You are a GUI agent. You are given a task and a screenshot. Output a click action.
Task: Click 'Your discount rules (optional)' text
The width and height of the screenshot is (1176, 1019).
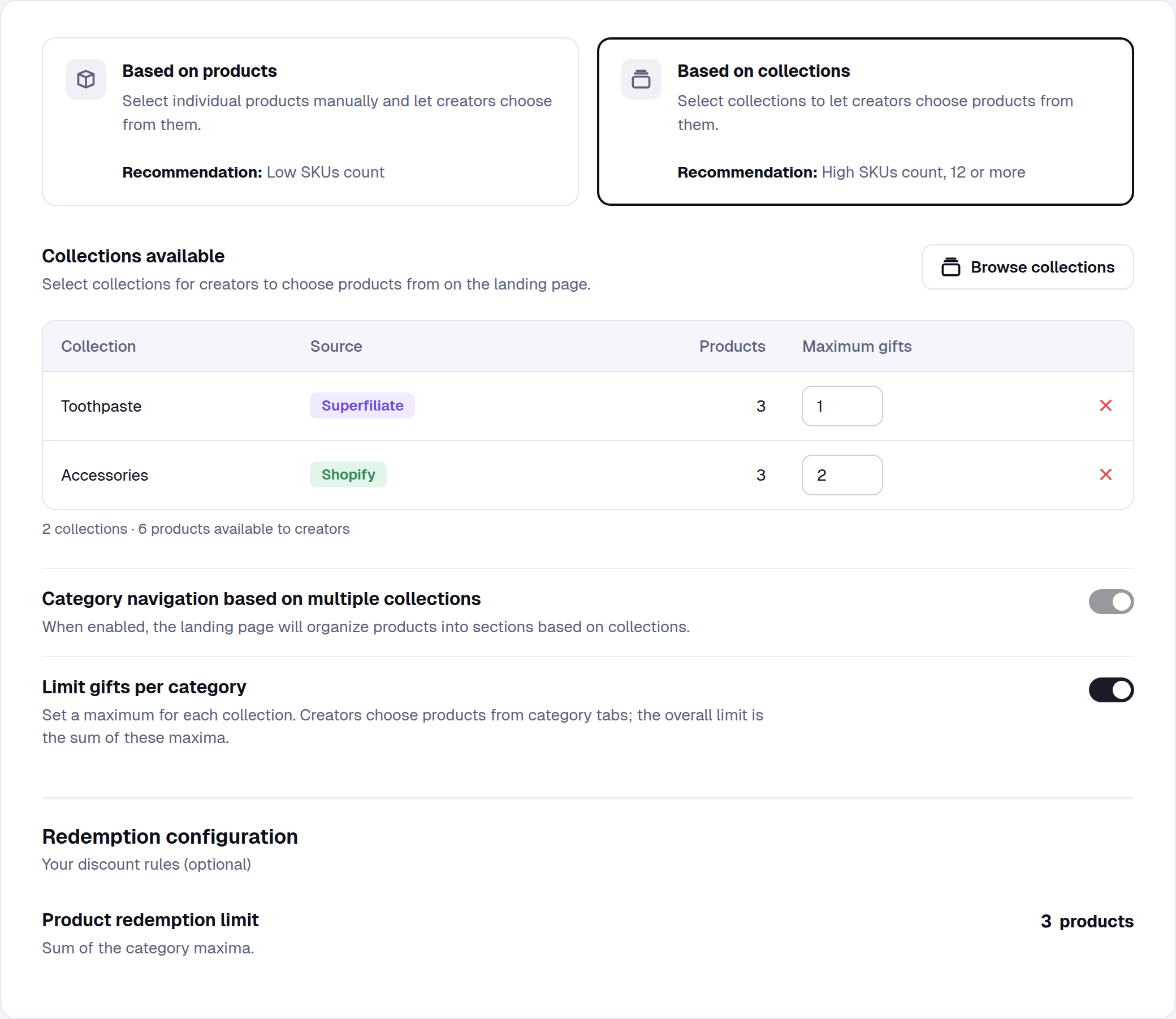pos(146,864)
